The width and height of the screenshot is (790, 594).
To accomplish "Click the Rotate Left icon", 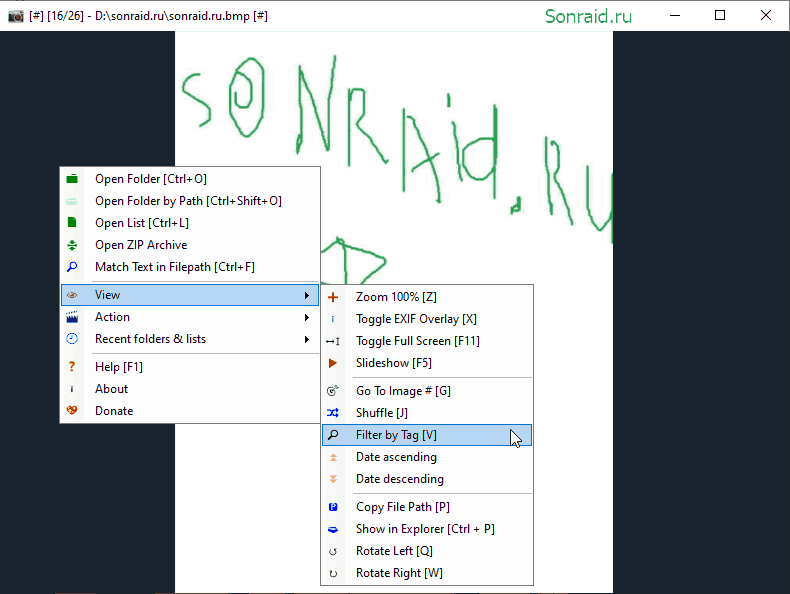I will click(333, 551).
